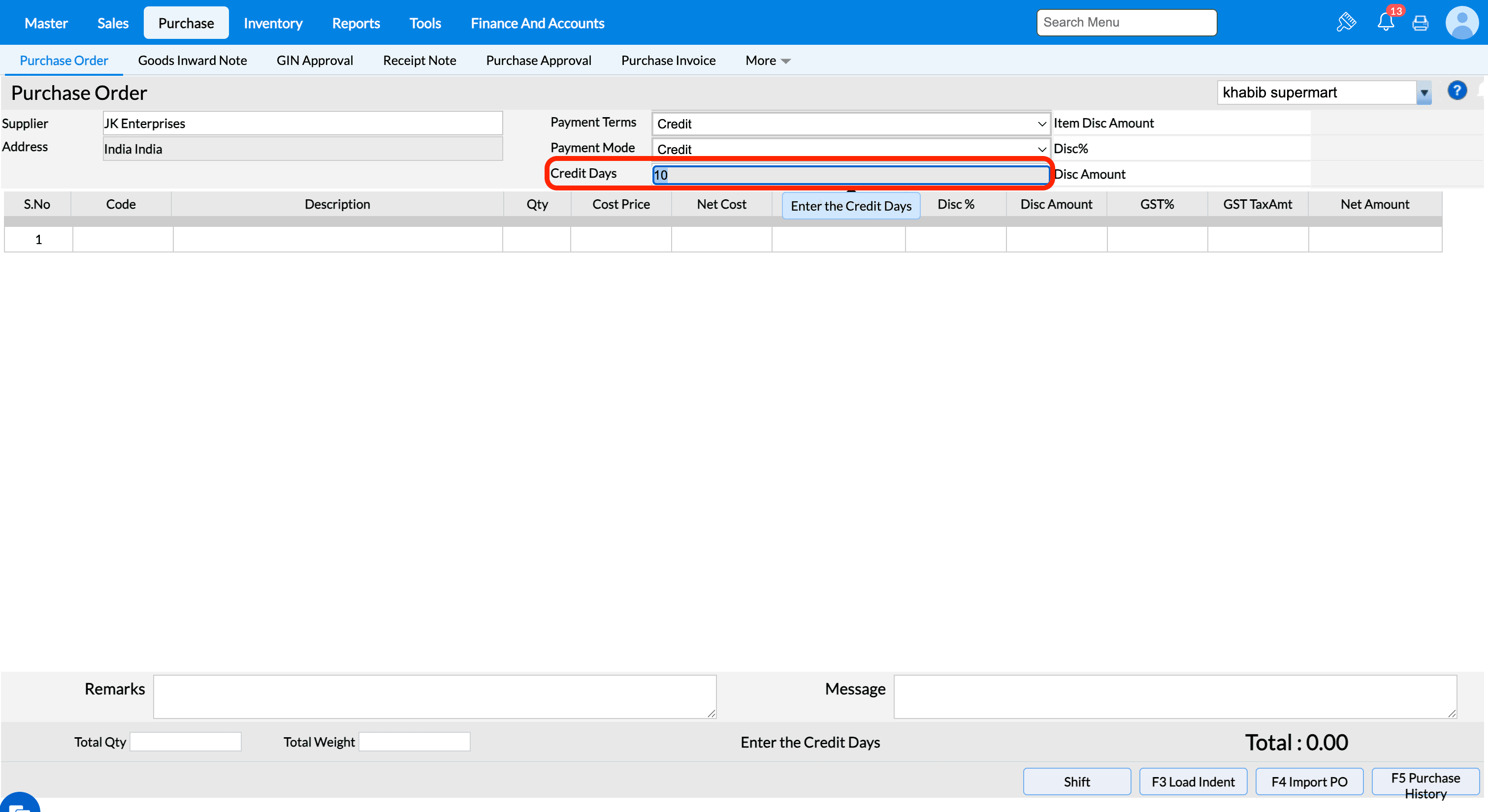1488x812 pixels.
Task: Click the blue help question icon
Action: click(x=1456, y=91)
